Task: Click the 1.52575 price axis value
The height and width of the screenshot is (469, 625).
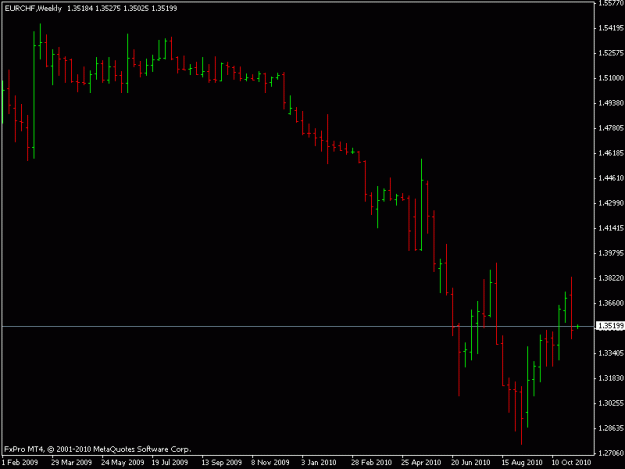Action: click(611, 53)
